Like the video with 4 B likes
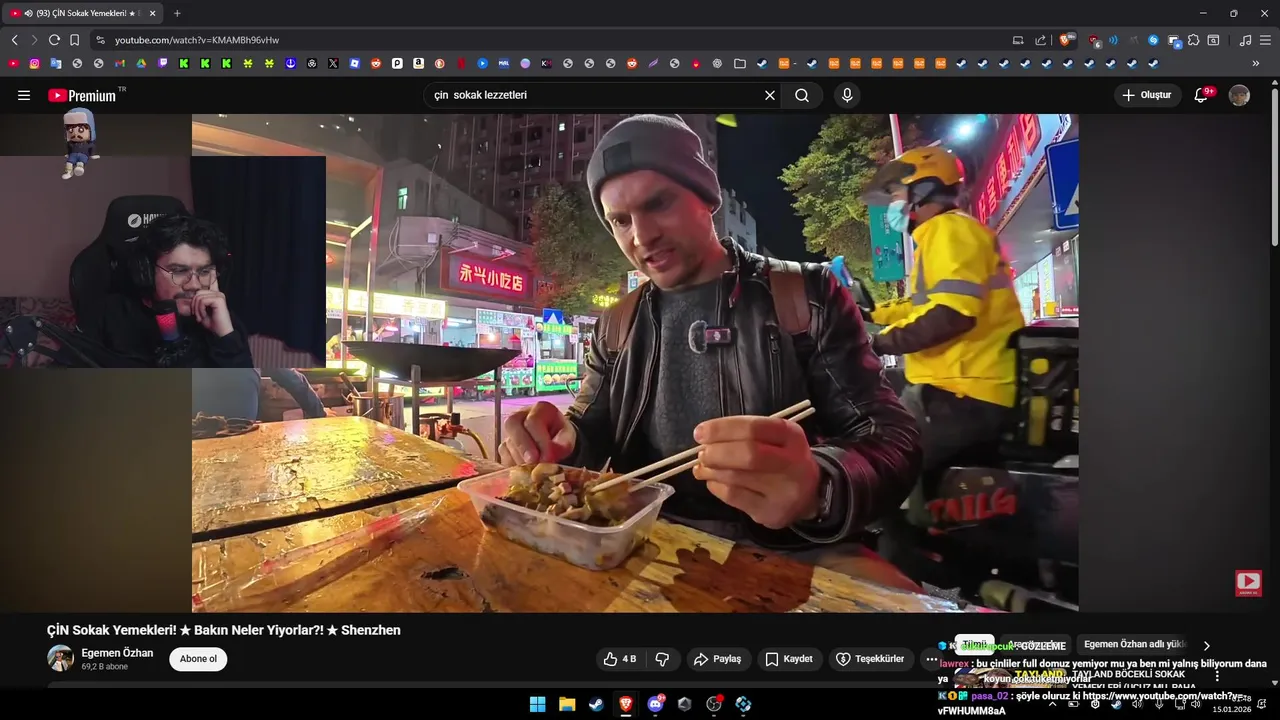The image size is (1280, 720). tap(619, 659)
